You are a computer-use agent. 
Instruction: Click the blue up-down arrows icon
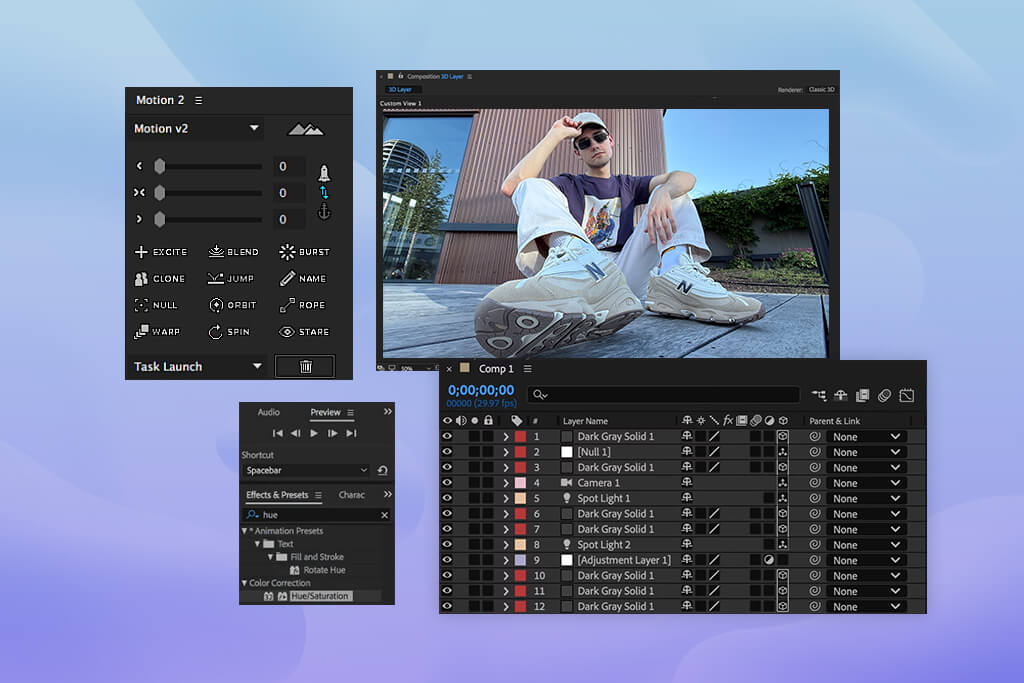click(324, 193)
